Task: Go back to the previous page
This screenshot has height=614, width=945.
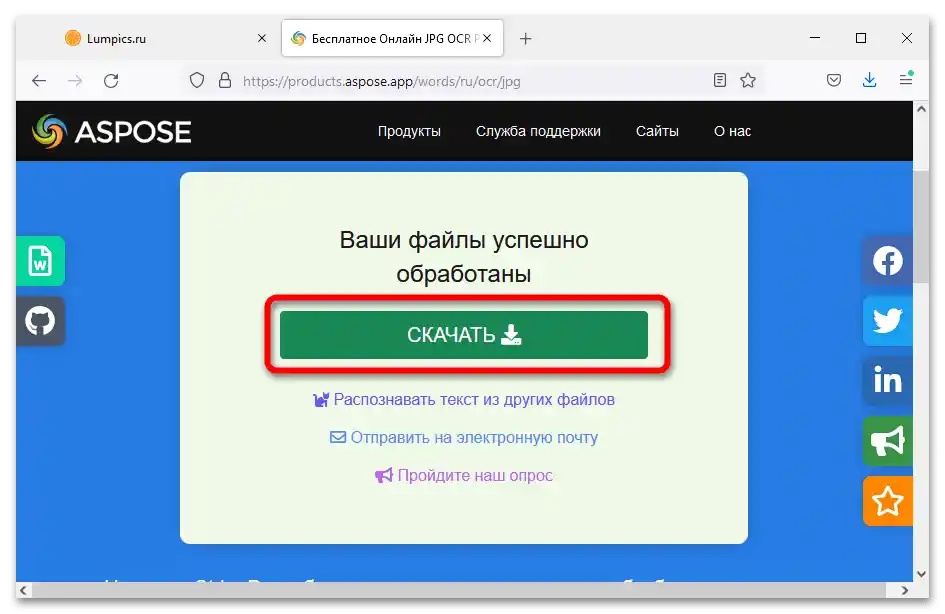Action: pyautogui.click(x=39, y=81)
